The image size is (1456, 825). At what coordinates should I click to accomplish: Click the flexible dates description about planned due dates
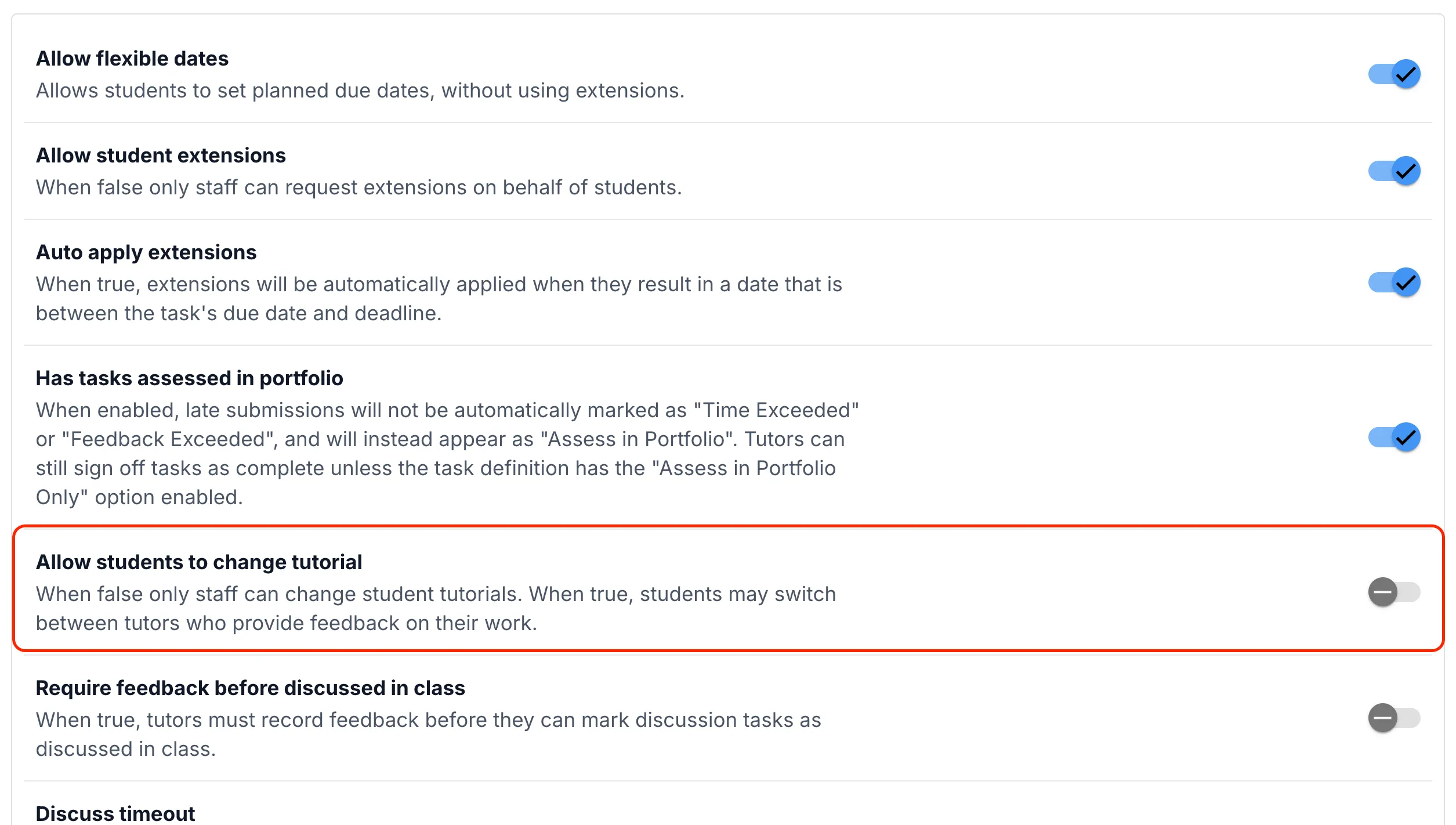(x=360, y=91)
